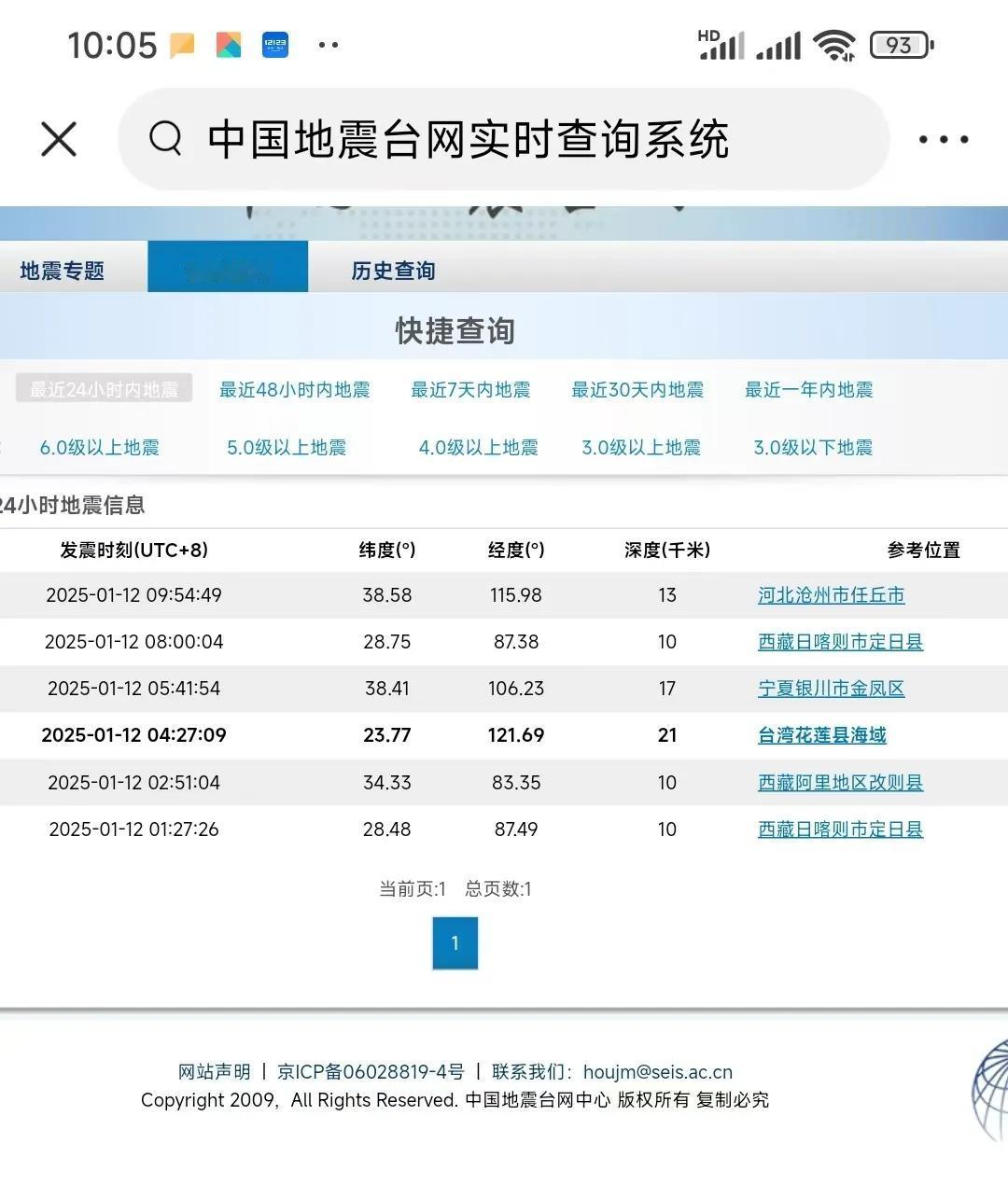Select time cell 2025-01-12 09:54:49
The image size is (1008, 1199).
(x=133, y=595)
